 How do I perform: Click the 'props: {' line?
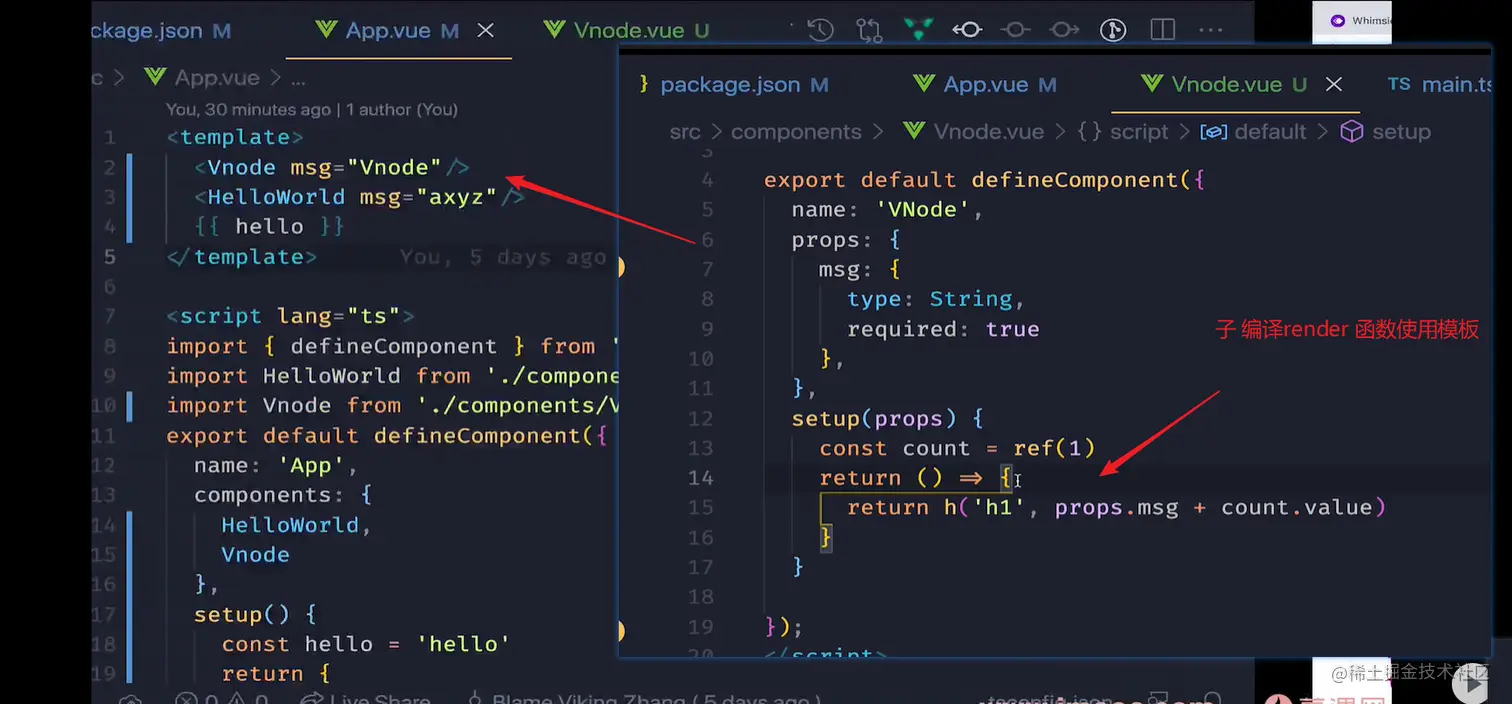(x=846, y=240)
